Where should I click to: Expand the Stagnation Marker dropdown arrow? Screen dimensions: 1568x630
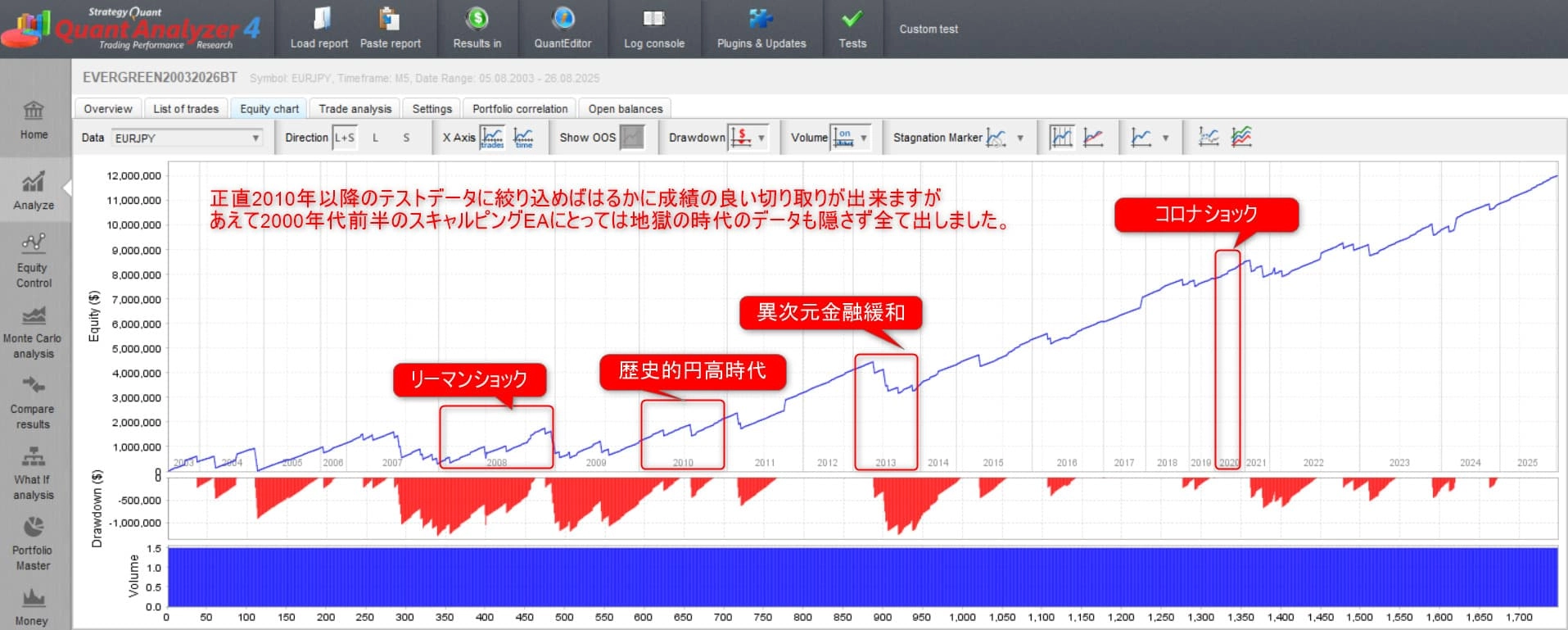[1020, 138]
